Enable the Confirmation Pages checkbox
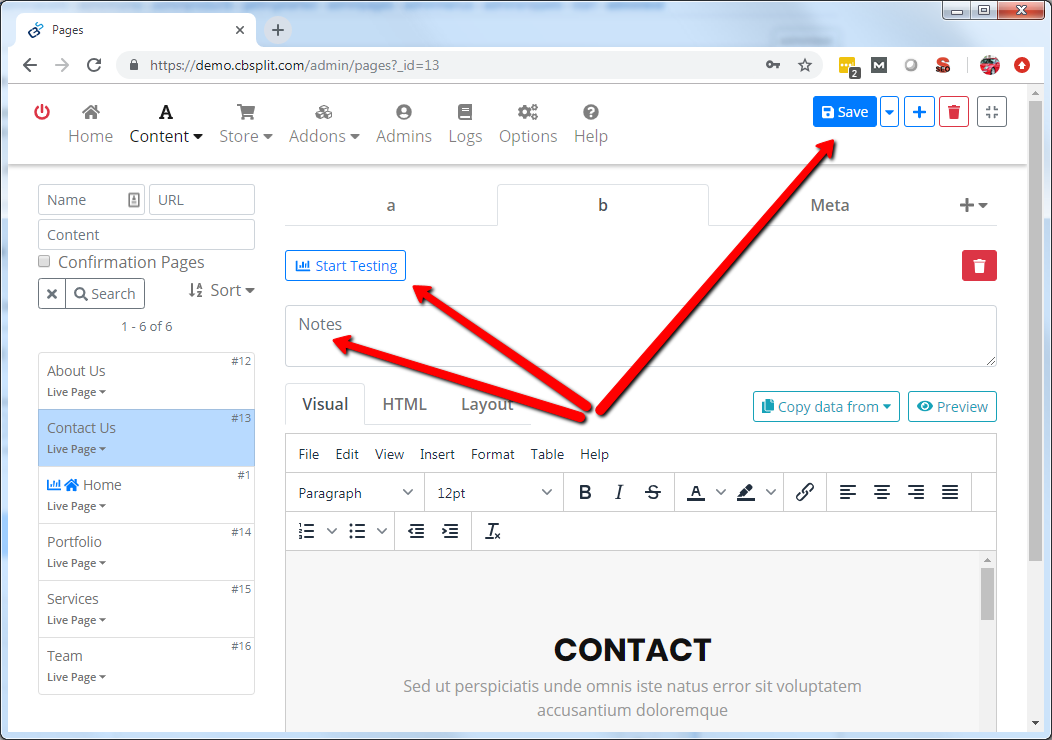The width and height of the screenshot is (1052, 740). click(x=44, y=261)
